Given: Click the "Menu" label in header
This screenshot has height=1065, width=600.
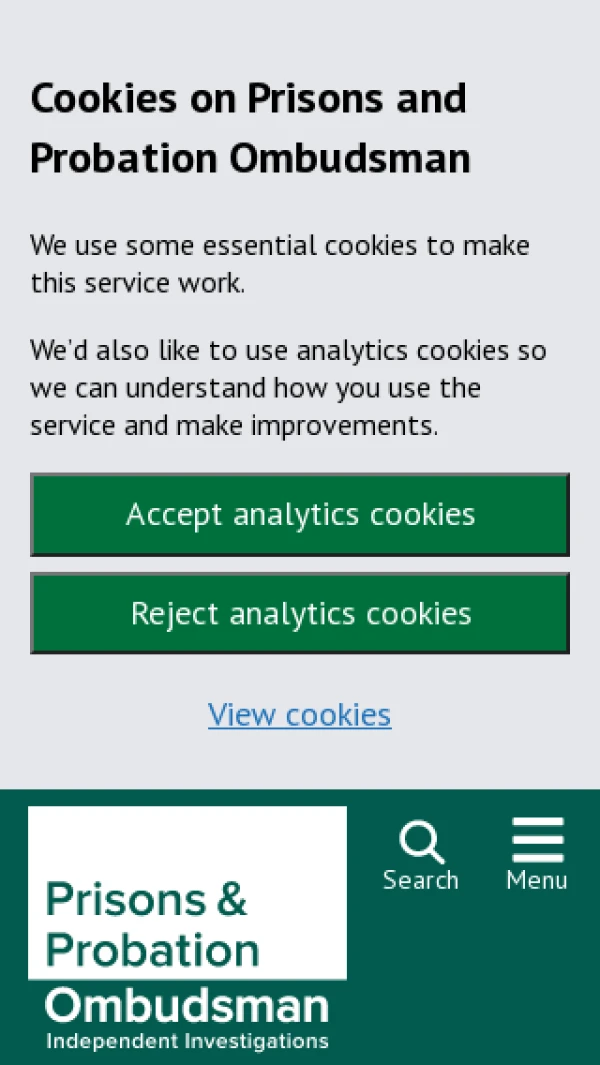Looking at the screenshot, I should pos(537,880).
